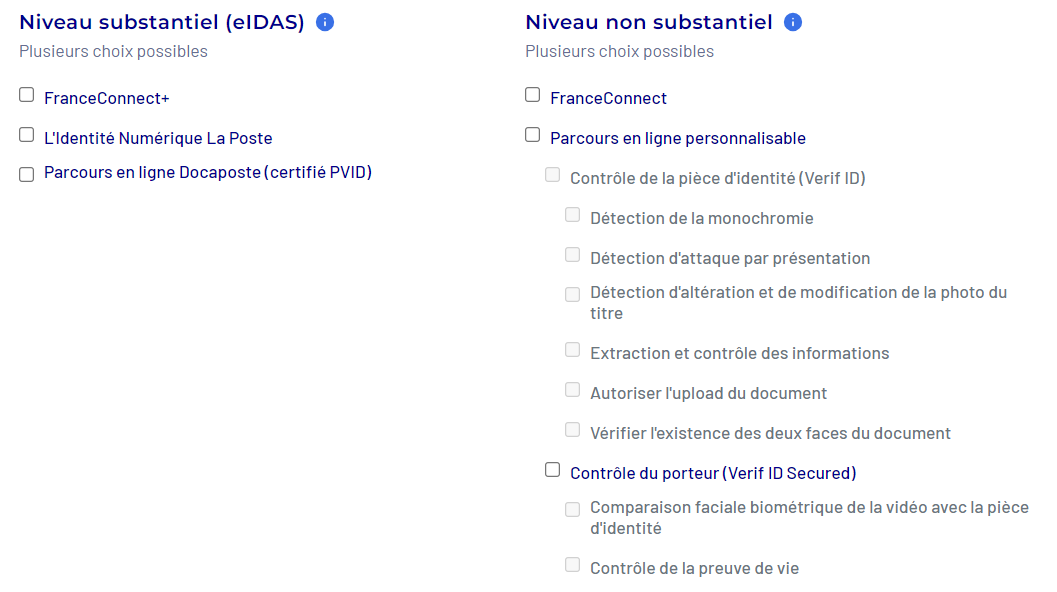1057x592 pixels.
Task: Check Parcours en ligne personnalisable
Action: pos(533,135)
